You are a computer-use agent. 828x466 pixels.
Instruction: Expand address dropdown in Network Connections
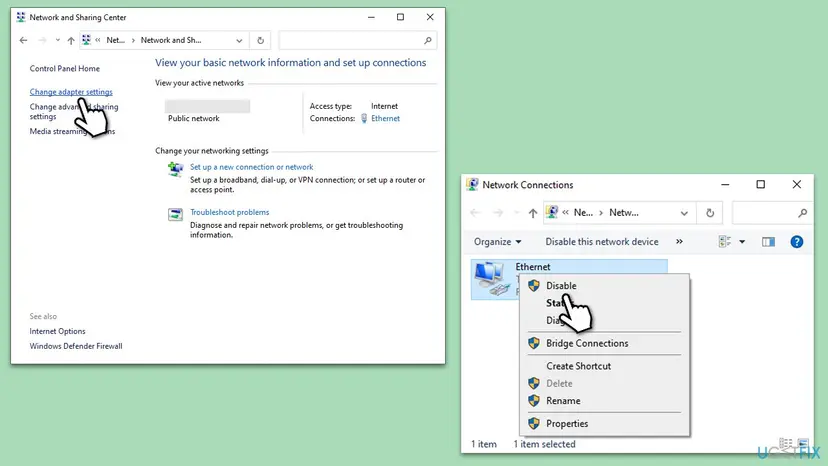(x=684, y=213)
